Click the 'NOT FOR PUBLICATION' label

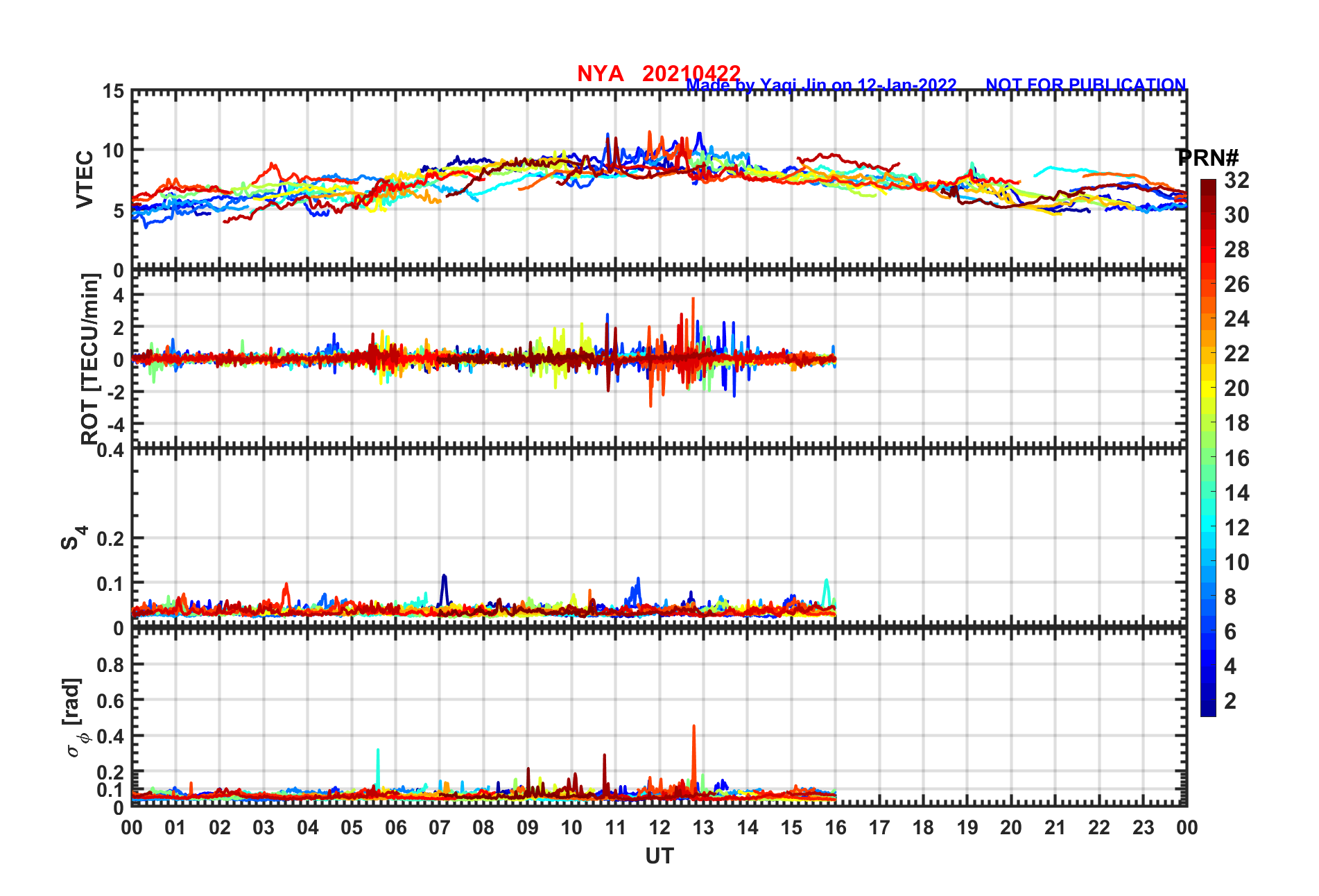[1085, 85]
